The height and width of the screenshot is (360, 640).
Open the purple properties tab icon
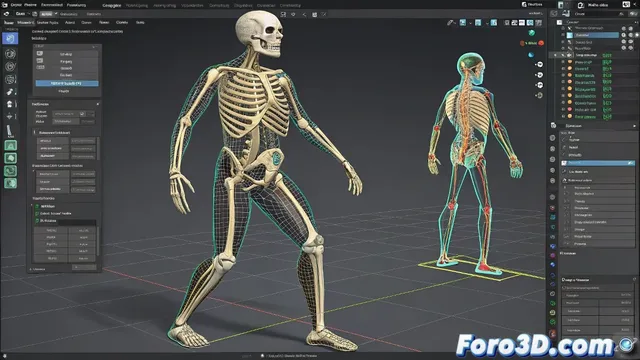point(553,256)
